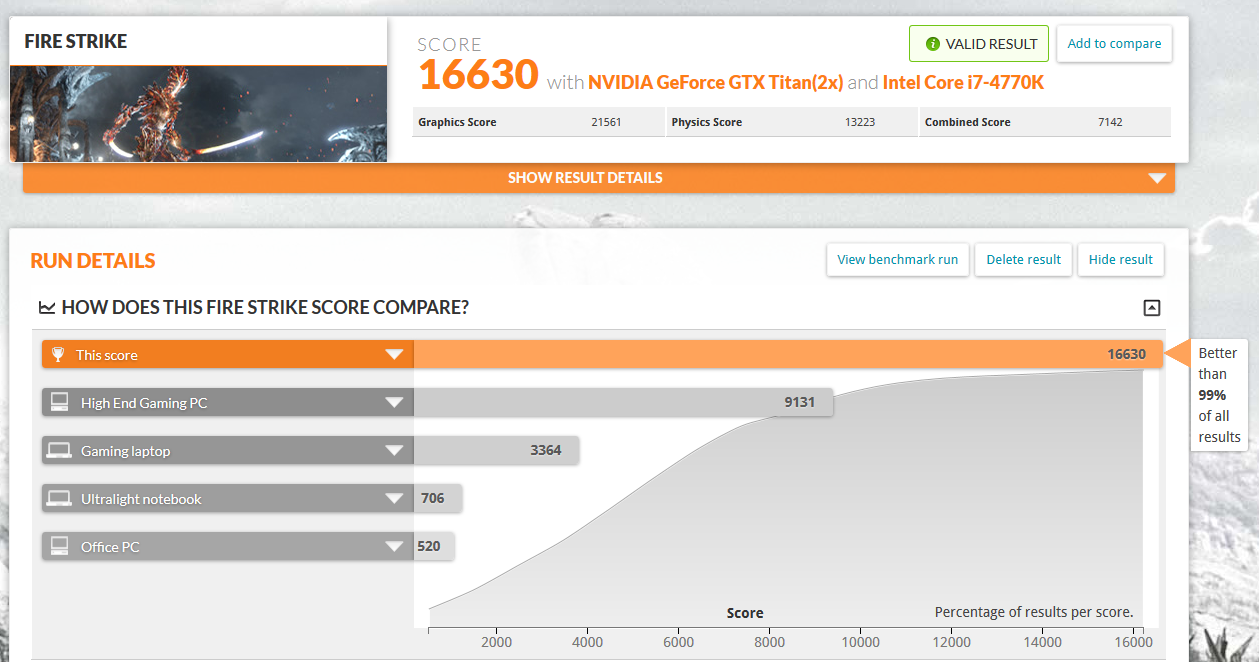The width and height of the screenshot is (1259, 662).
Task: Expand the Show Result Details bar
Action: pos(599,178)
